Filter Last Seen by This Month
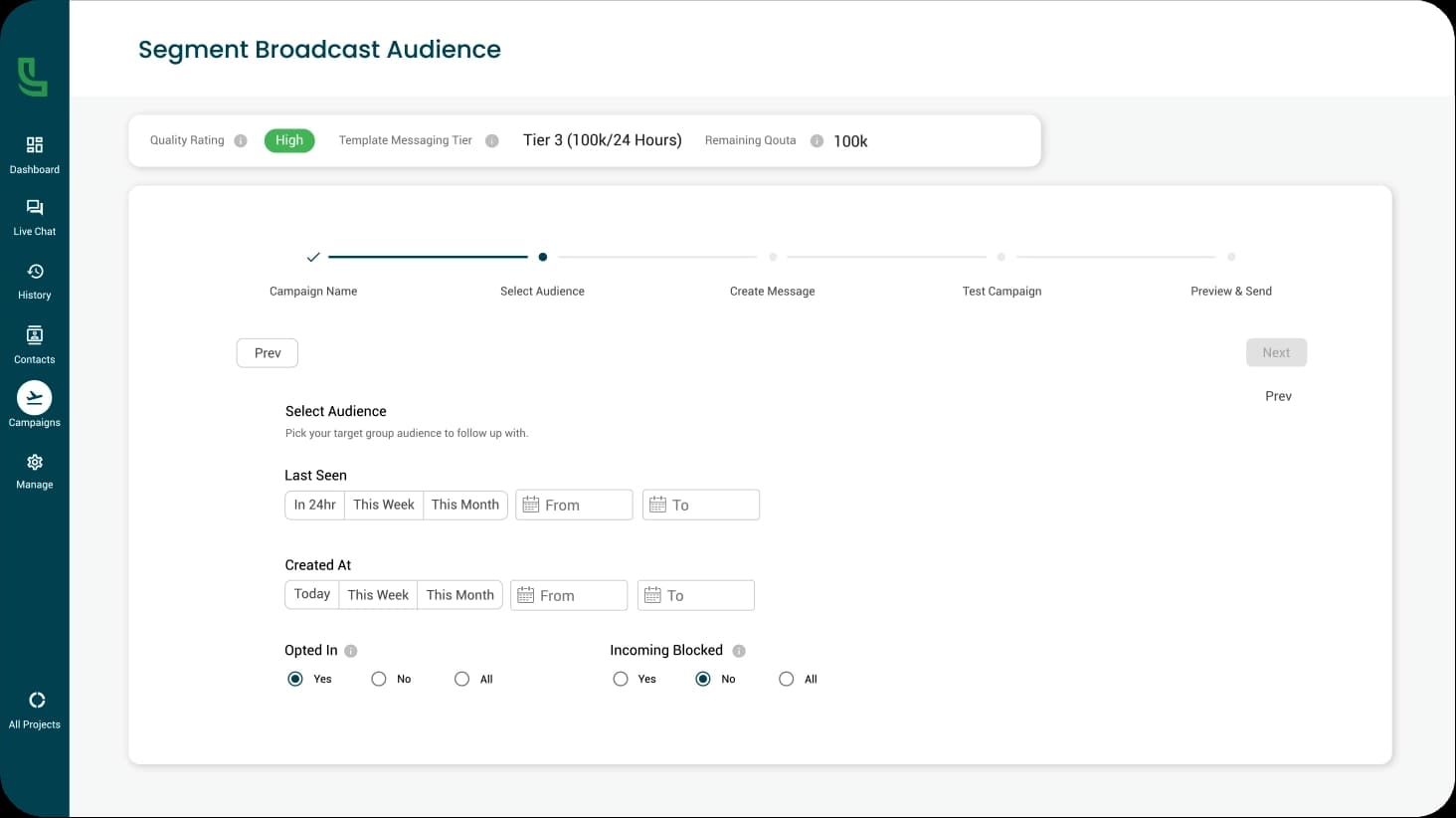The height and width of the screenshot is (818, 1456). coord(465,505)
